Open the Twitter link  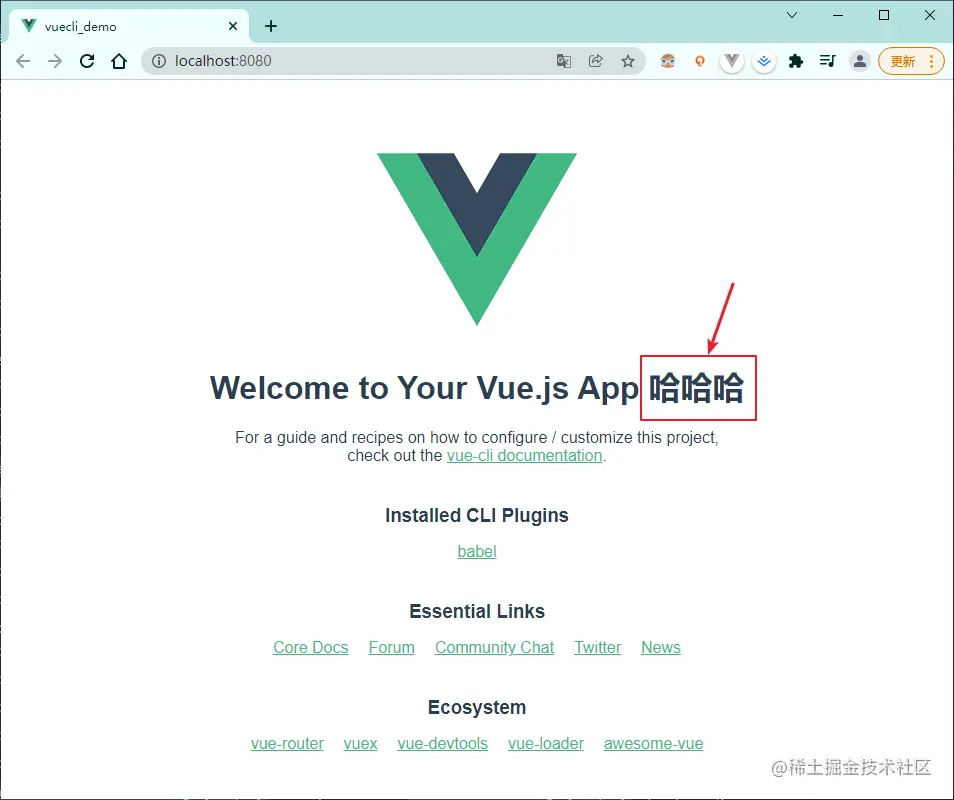(x=597, y=647)
